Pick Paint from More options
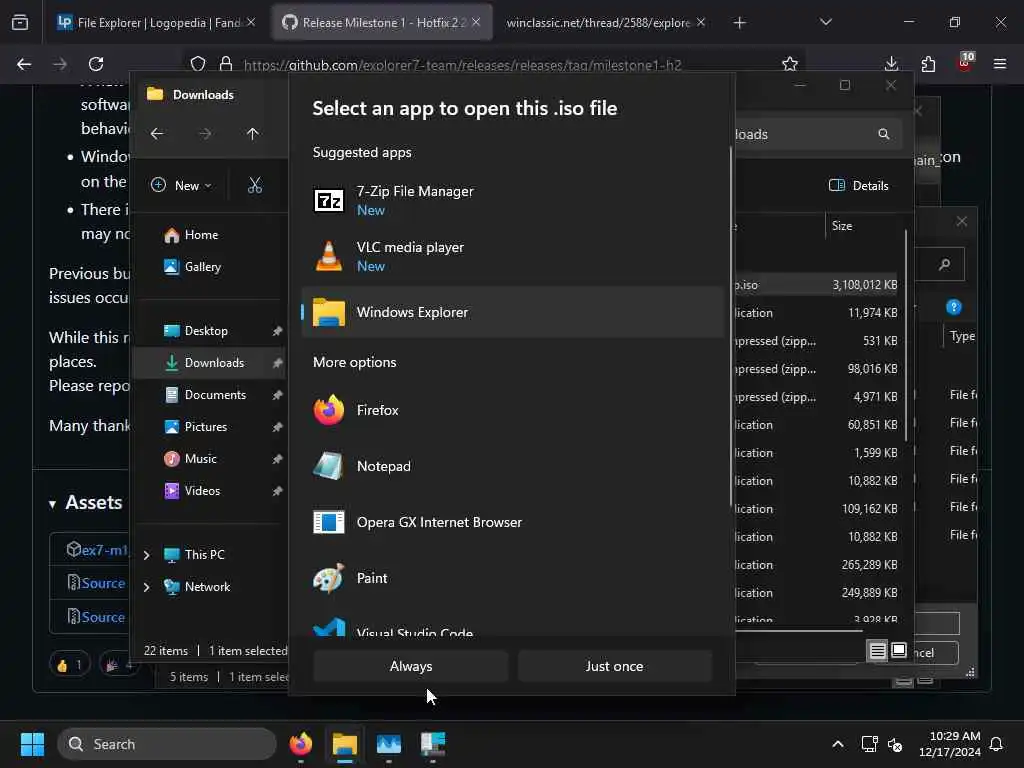Image resolution: width=1024 pixels, height=768 pixels. [513, 578]
